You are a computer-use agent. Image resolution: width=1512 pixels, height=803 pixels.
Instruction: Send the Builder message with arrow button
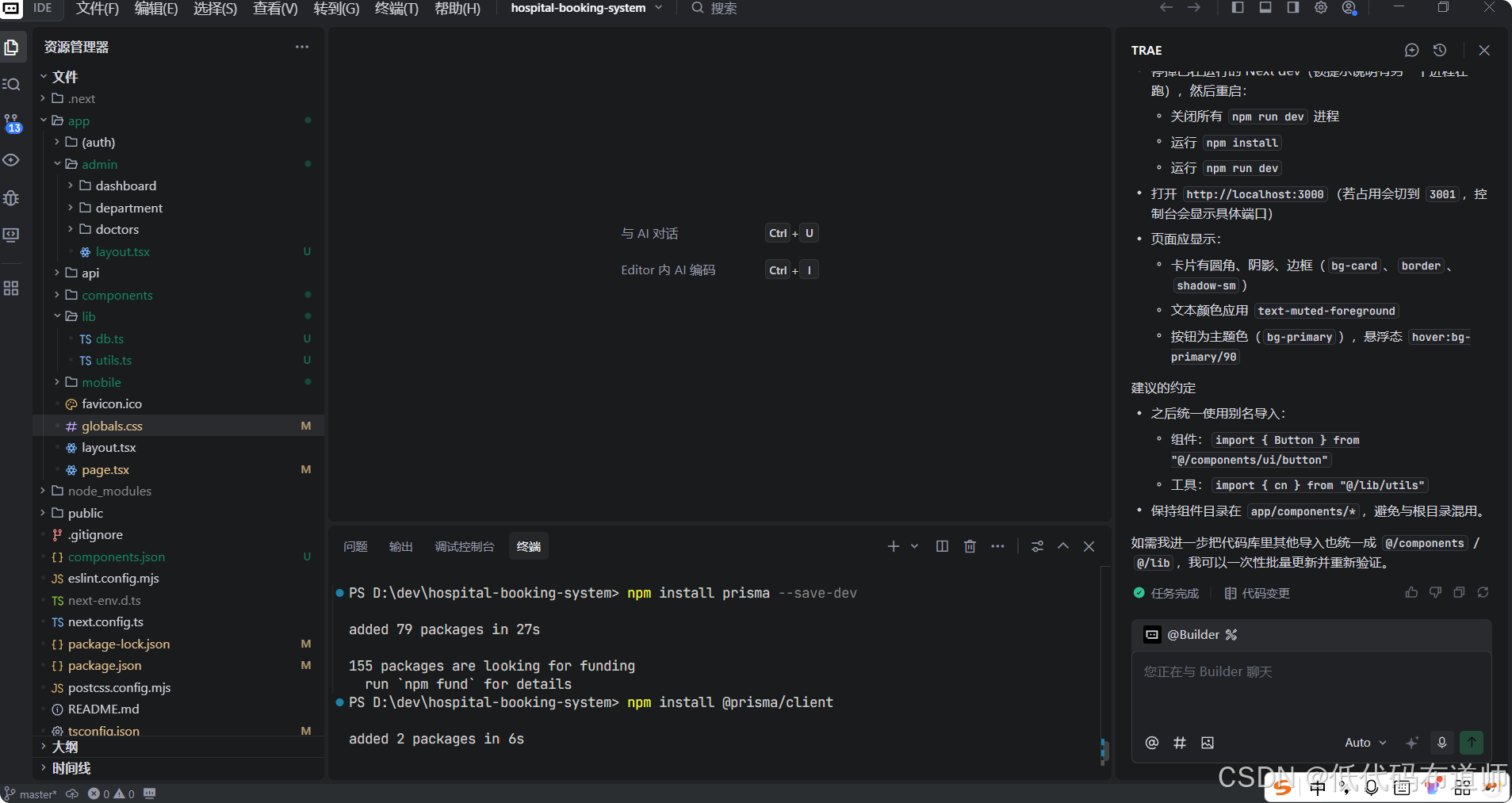click(1472, 743)
